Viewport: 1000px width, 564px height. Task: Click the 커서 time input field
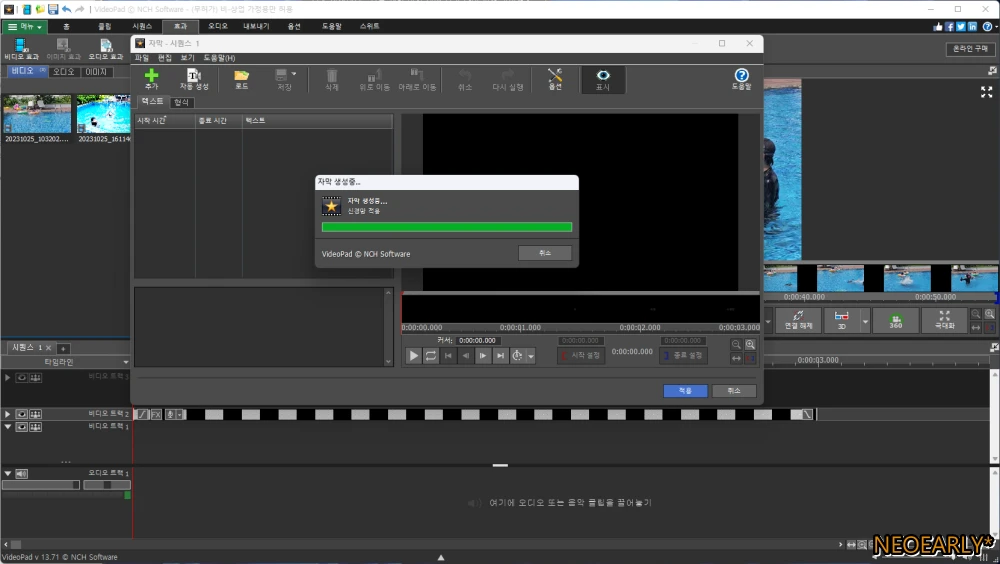click(x=478, y=340)
